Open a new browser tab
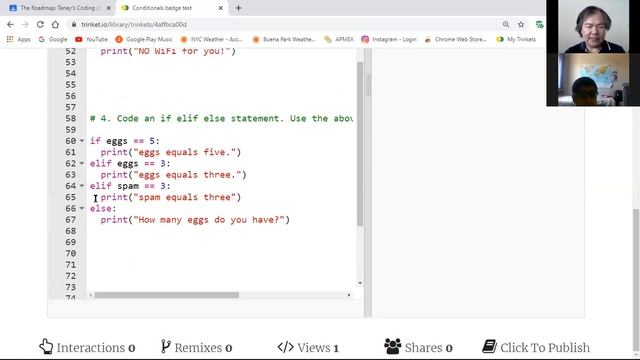 tap(238, 8)
